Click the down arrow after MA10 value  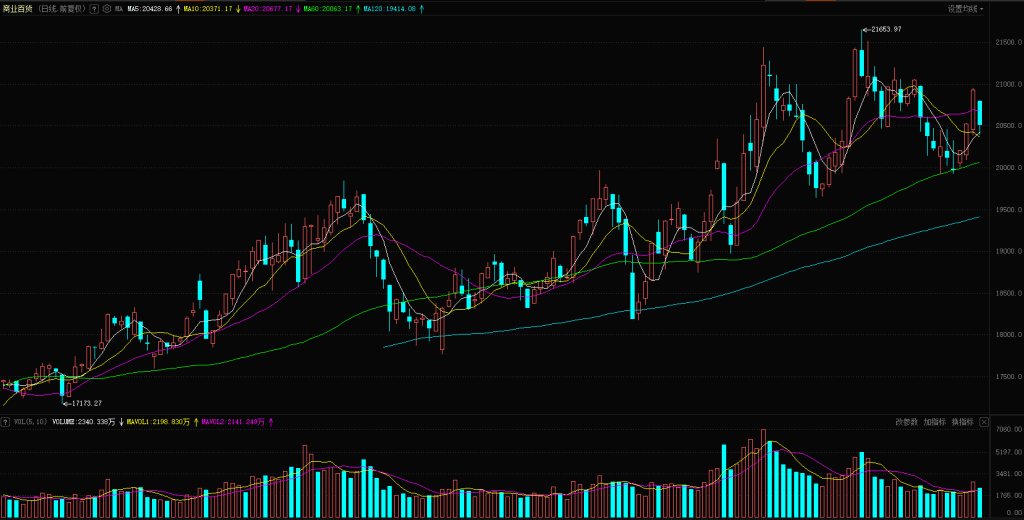(x=238, y=8)
